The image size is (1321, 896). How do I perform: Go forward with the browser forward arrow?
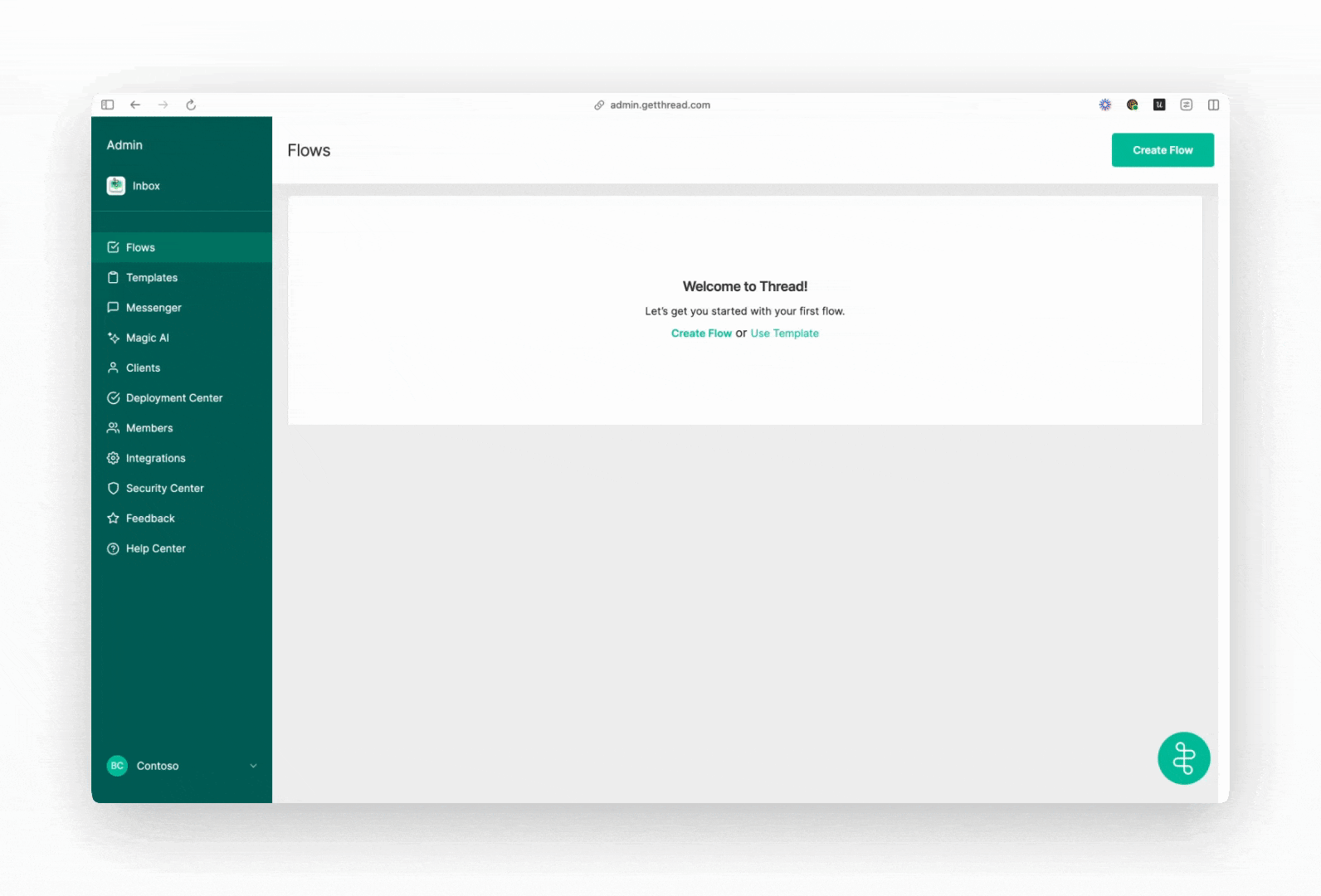tap(163, 105)
